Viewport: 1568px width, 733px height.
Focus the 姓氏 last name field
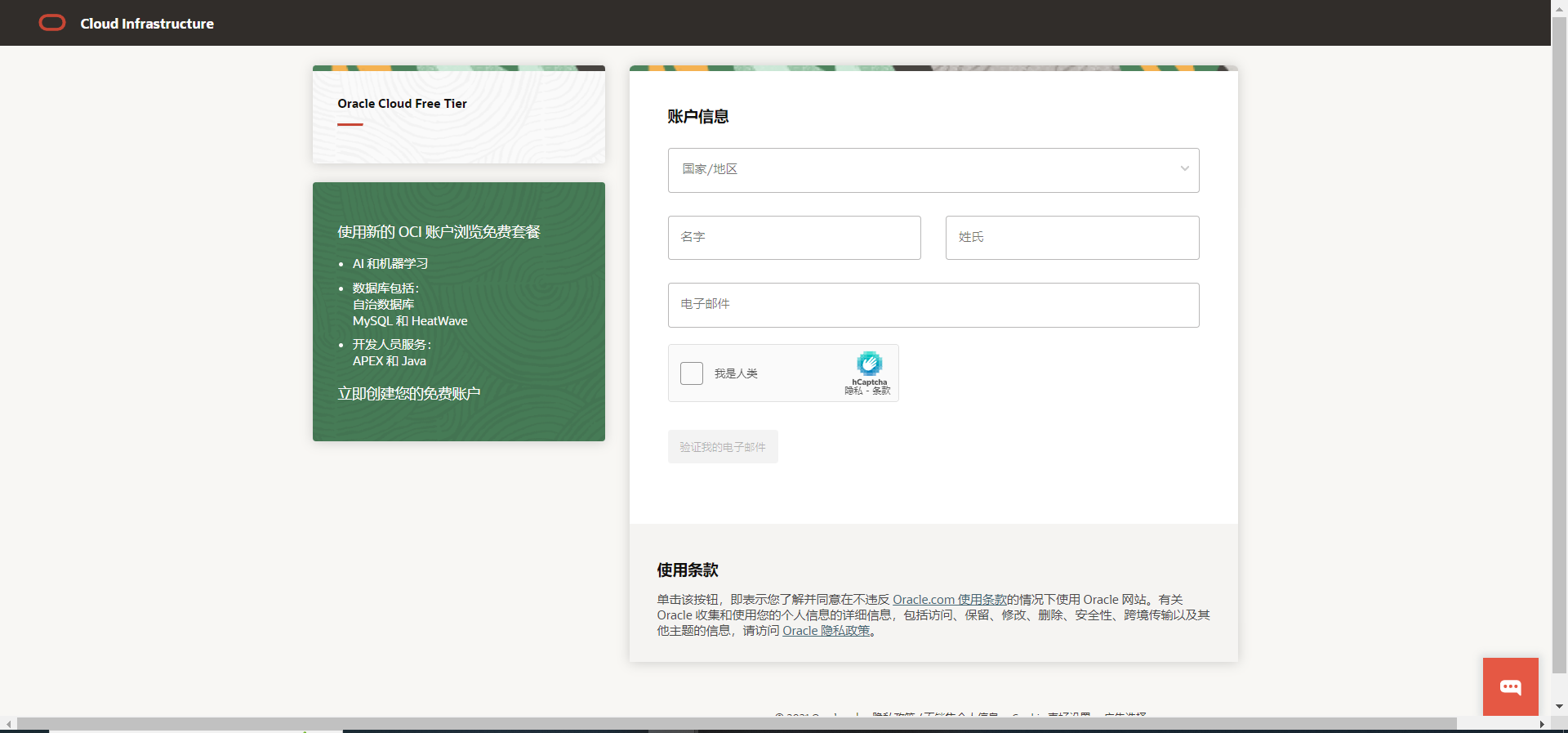1072,238
